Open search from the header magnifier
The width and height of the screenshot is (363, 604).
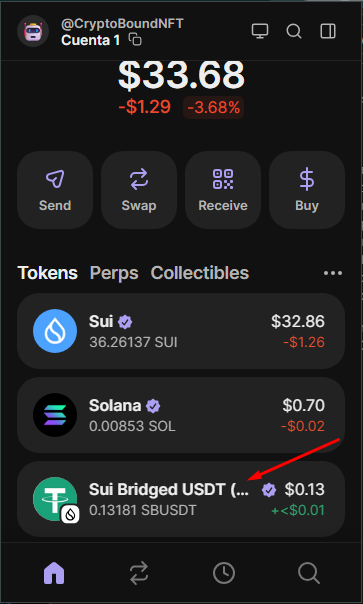[x=294, y=31]
